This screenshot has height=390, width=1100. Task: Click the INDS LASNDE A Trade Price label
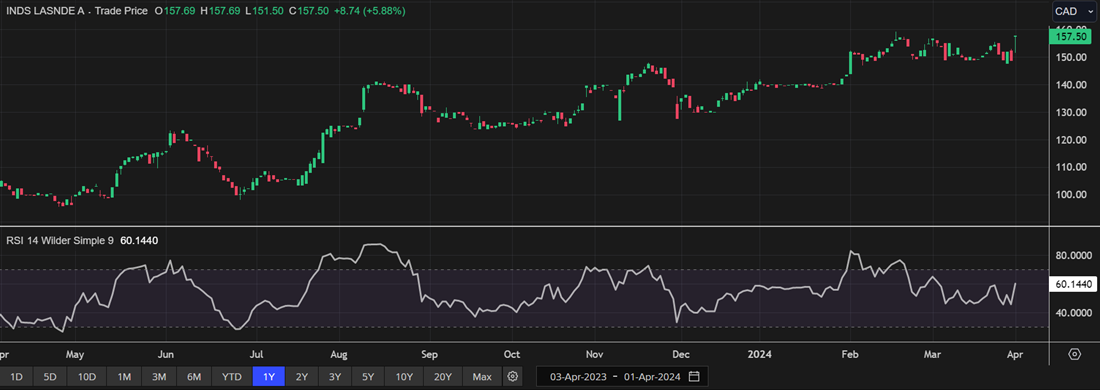[x=76, y=12]
